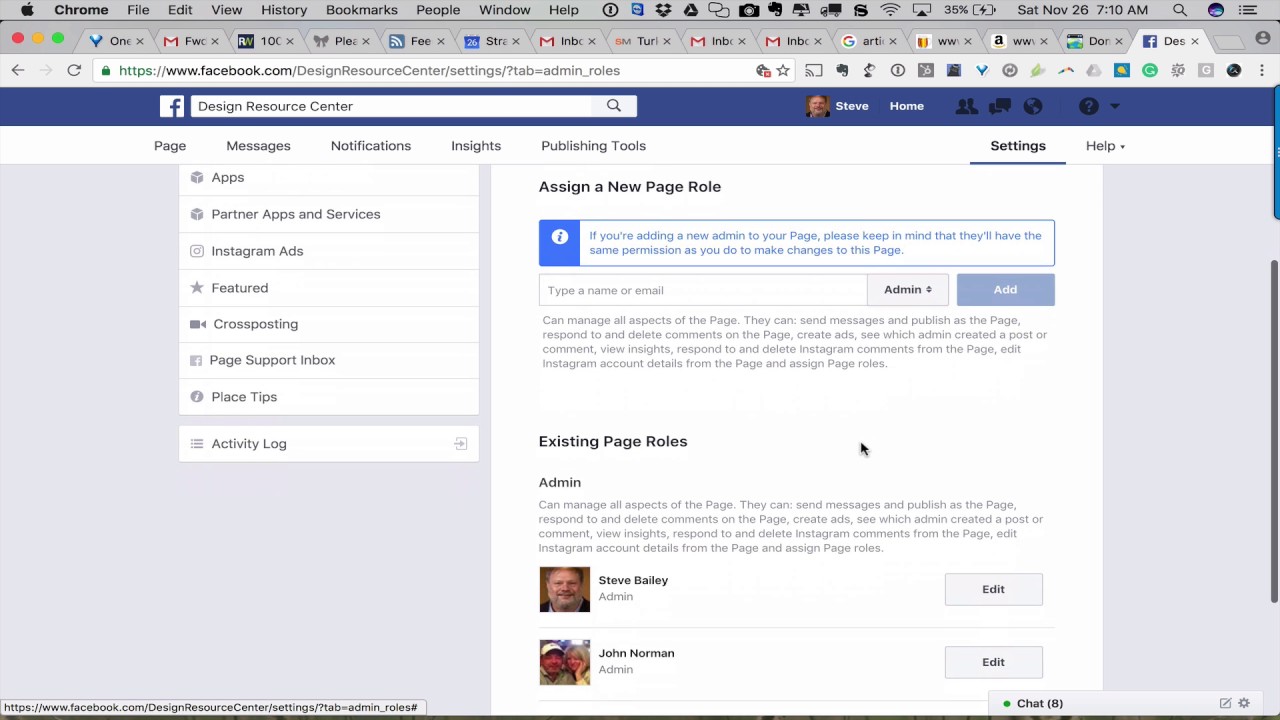Click John Norman's profile photo
Viewport: 1280px width, 720px height.
point(565,663)
